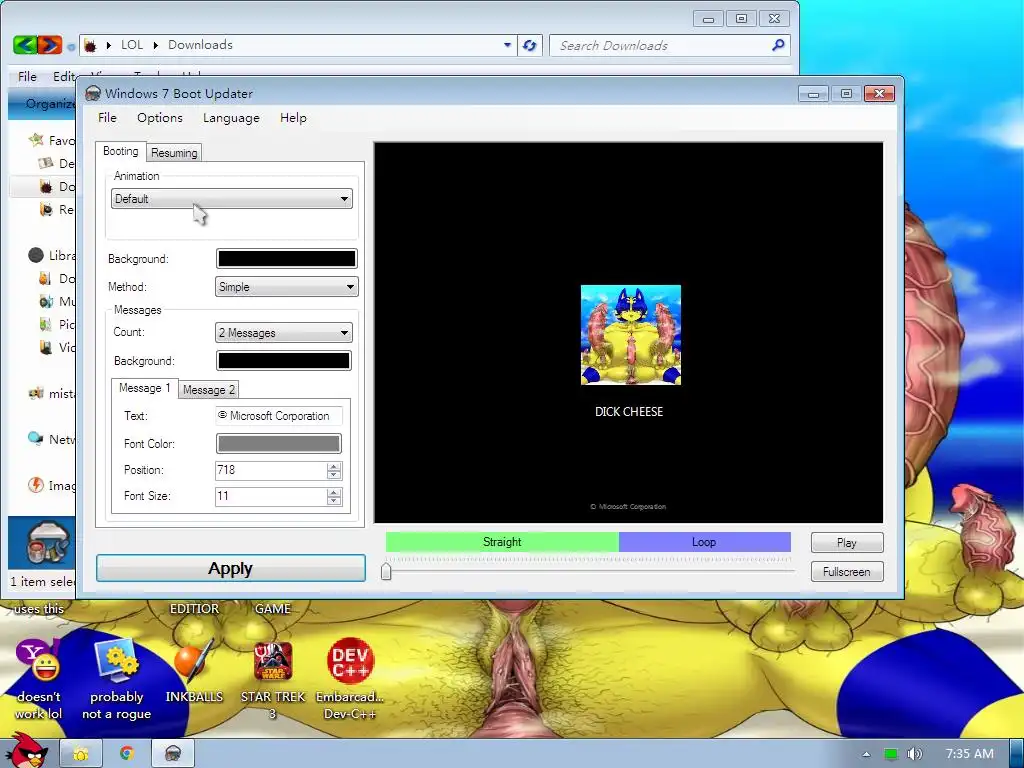Click the green tray icon beside volume
The height and width of the screenshot is (768, 1024).
[891, 754]
